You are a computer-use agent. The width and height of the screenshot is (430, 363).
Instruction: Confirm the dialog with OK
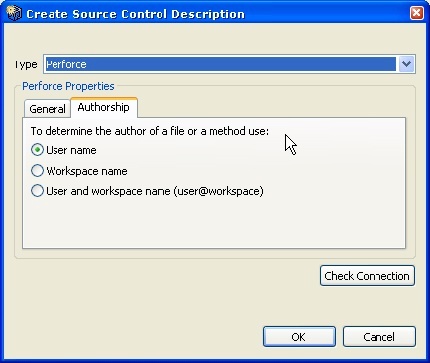tap(299, 337)
